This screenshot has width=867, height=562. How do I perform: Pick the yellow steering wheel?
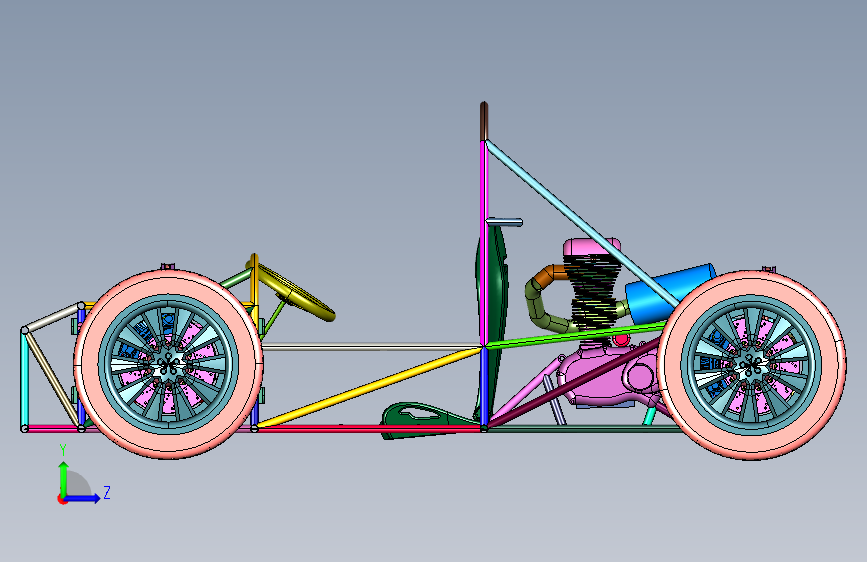(x=296, y=292)
